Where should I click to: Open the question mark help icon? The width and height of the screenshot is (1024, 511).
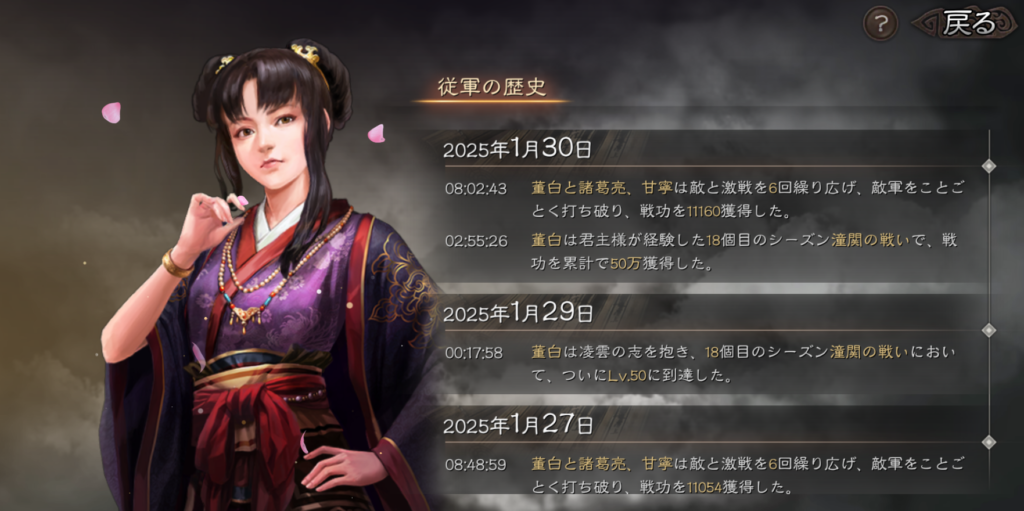(880, 24)
